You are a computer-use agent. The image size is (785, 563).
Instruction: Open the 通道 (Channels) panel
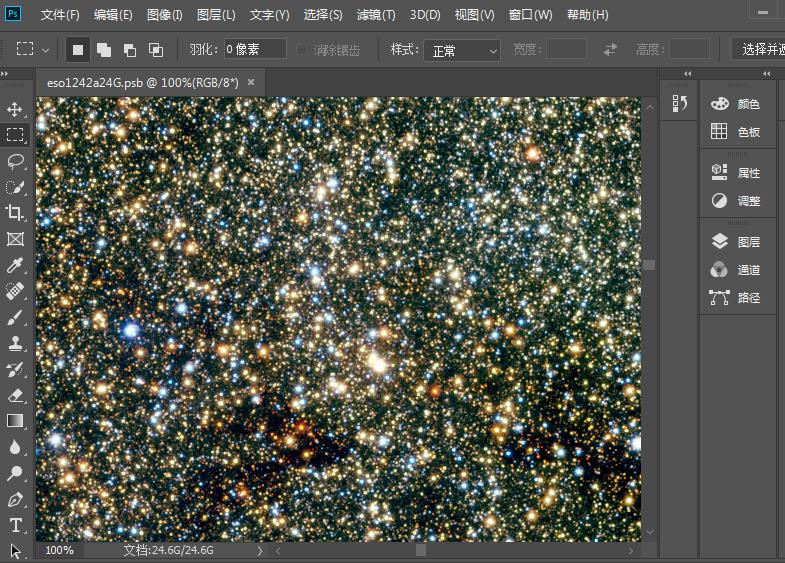736,270
